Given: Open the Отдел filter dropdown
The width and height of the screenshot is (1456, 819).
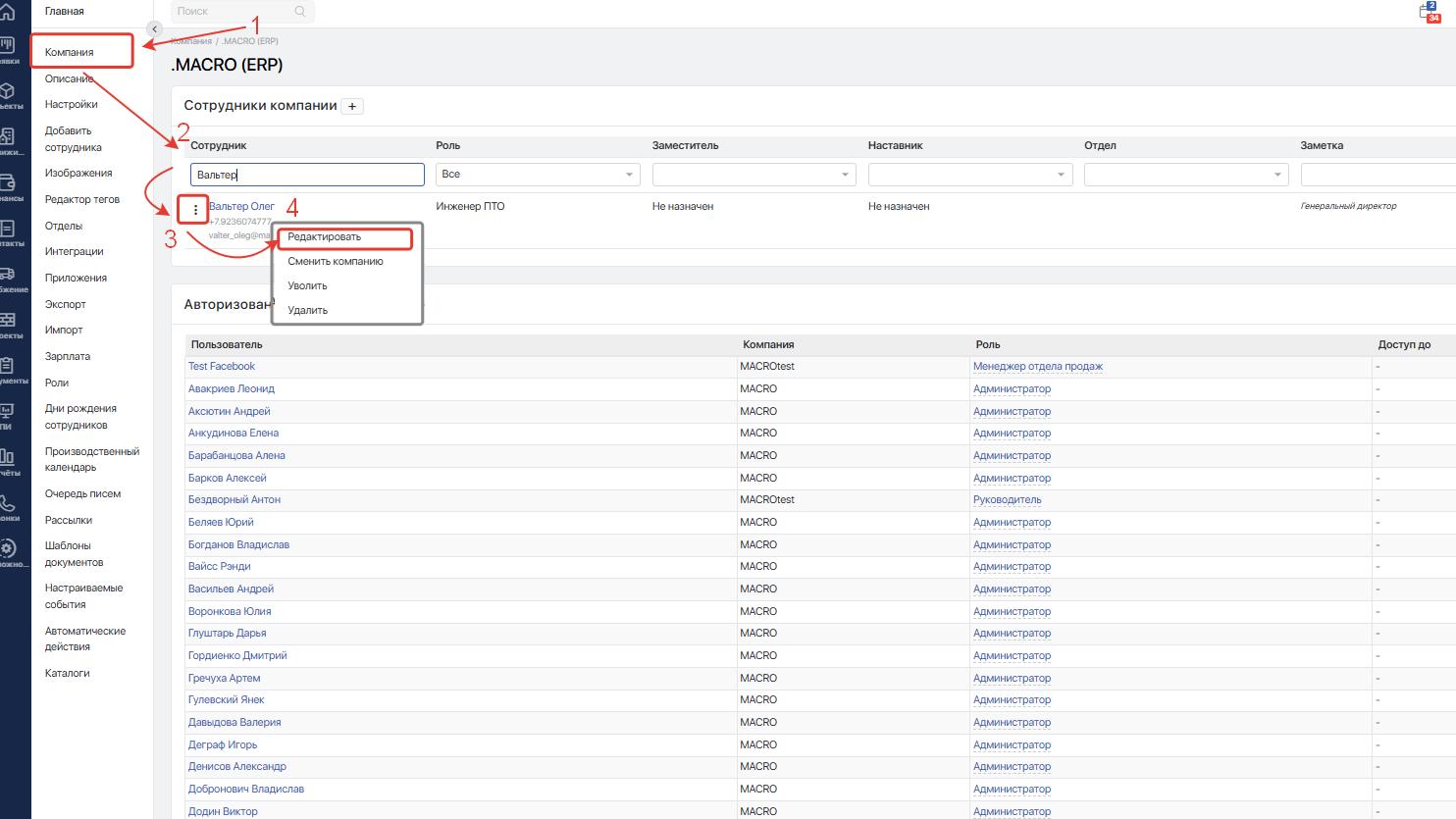Looking at the screenshot, I should [x=1185, y=175].
